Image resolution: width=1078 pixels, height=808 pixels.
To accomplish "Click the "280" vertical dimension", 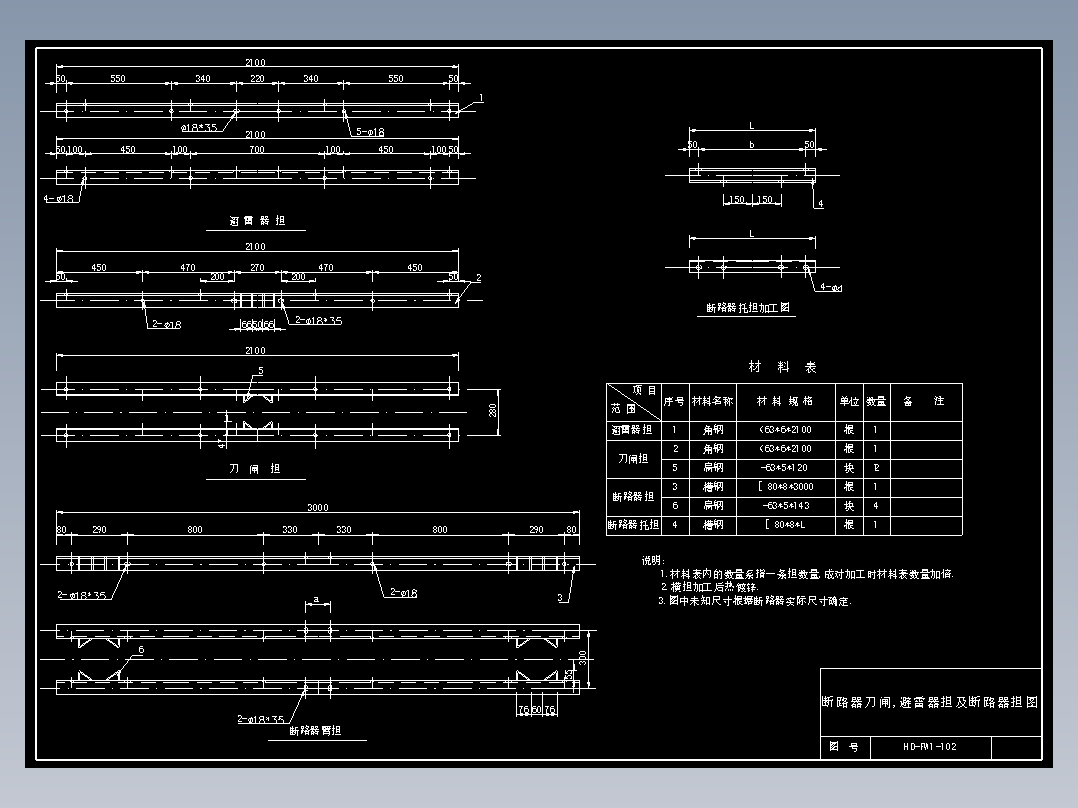I will click(493, 411).
